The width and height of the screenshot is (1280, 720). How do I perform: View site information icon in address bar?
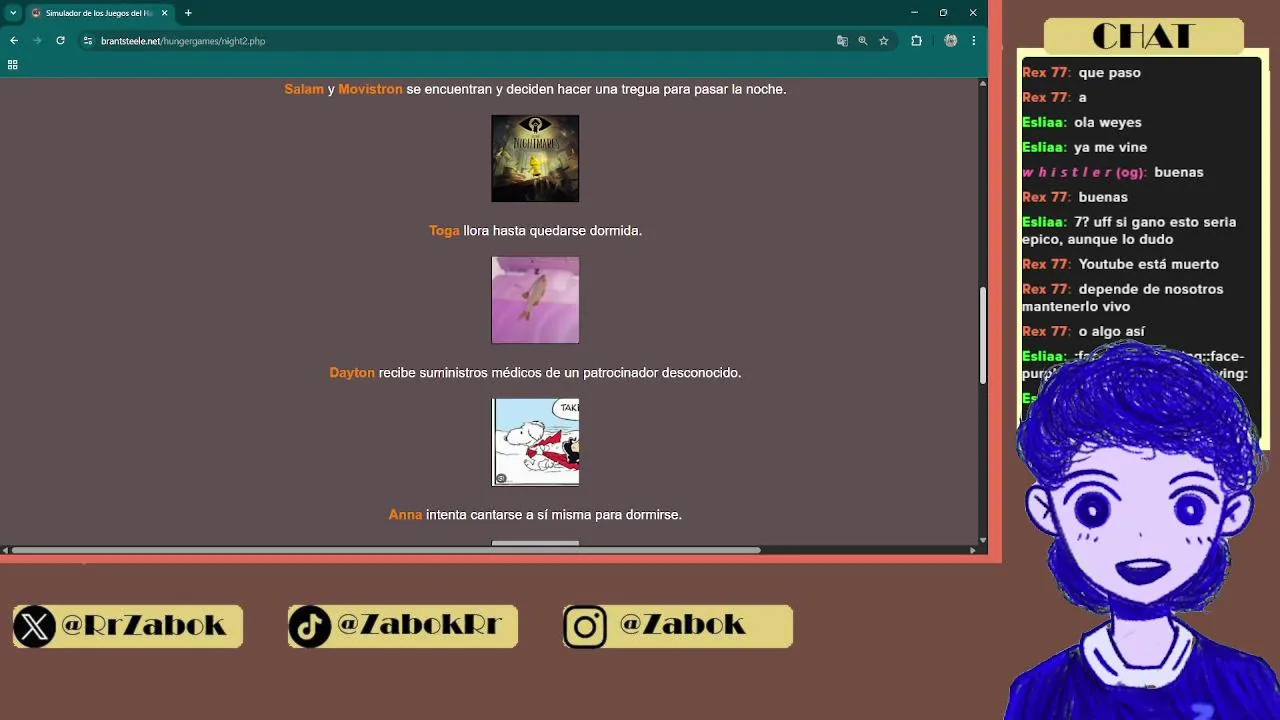[88, 41]
